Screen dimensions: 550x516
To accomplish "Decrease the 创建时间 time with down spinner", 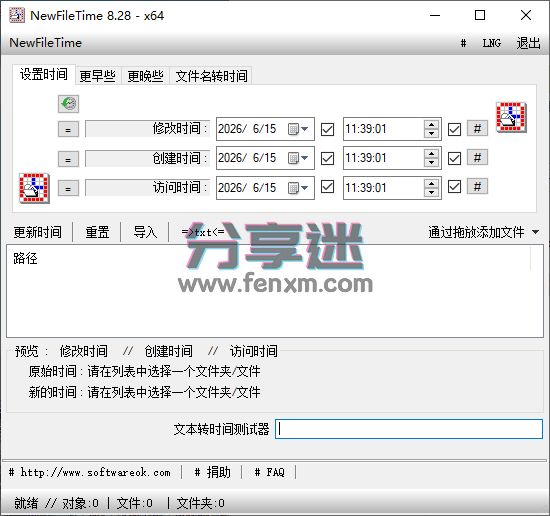I will 431,162.
